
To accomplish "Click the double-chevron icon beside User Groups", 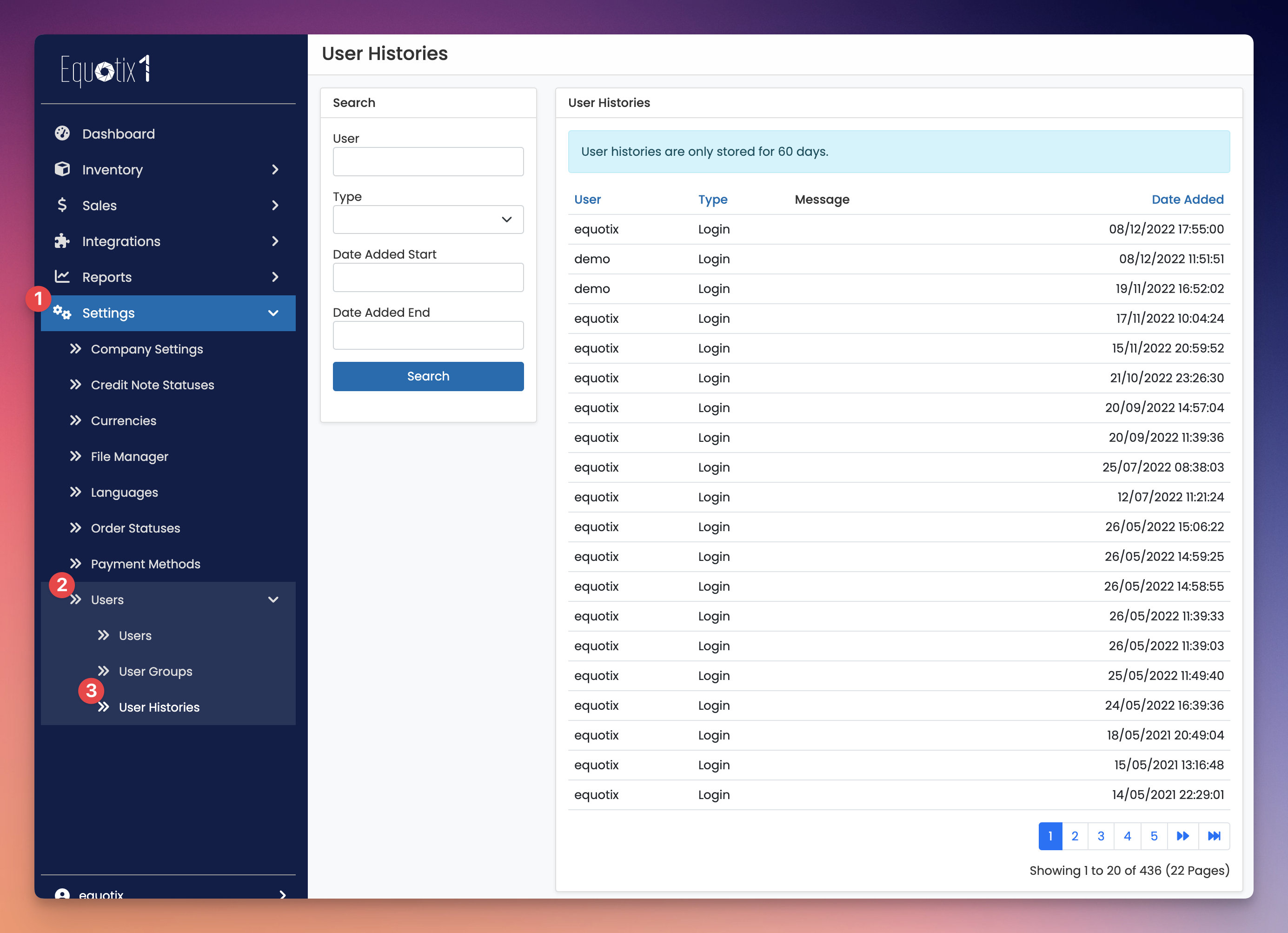I will point(103,671).
